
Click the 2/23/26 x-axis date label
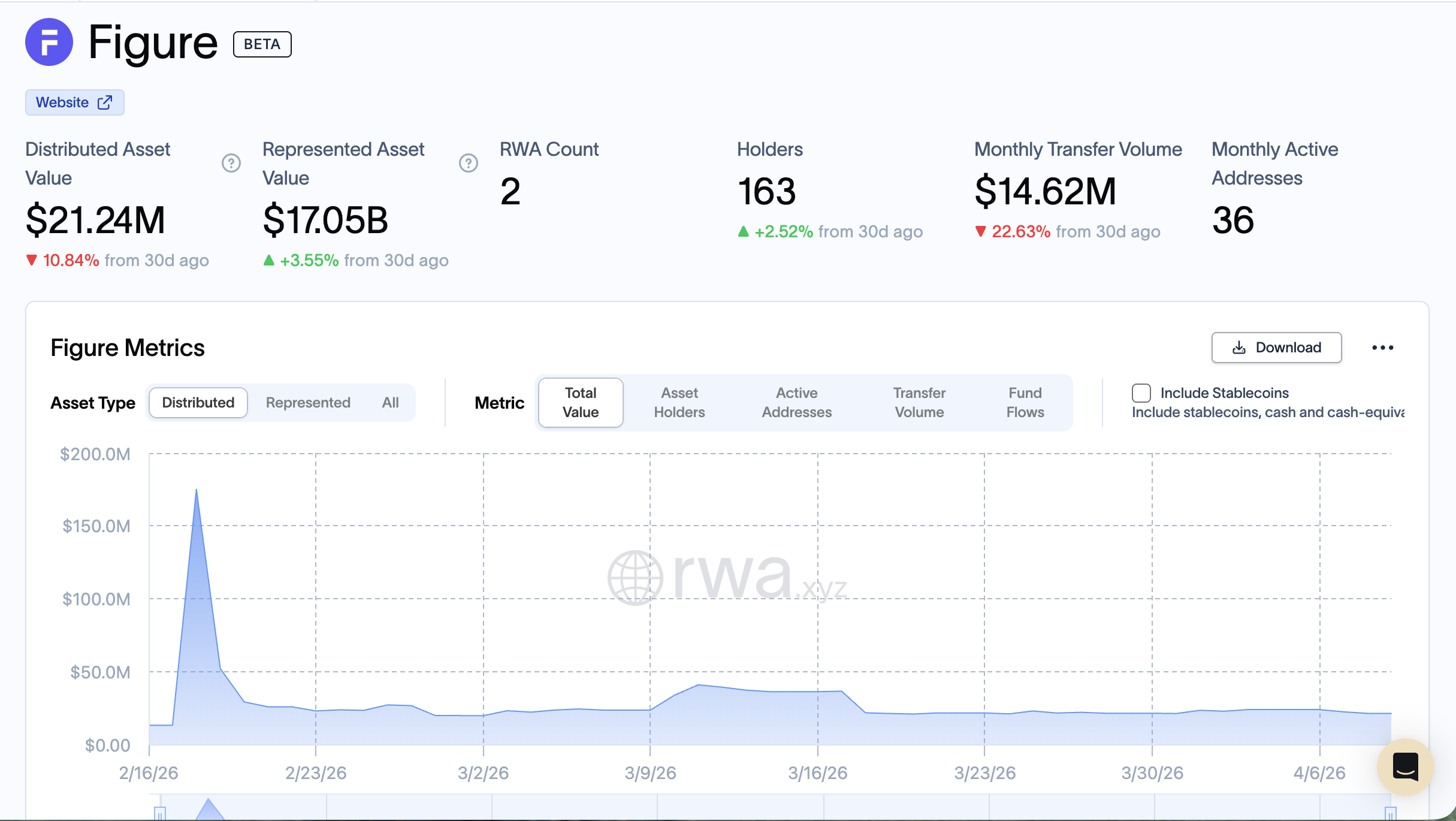click(x=316, y=773)
